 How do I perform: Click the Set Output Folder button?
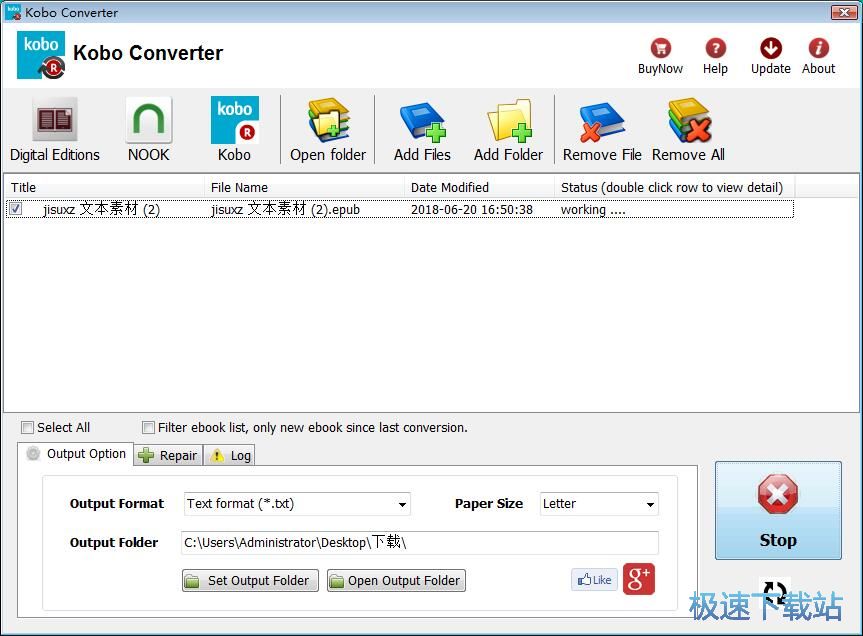pyautogui.click(x=250, y=580)
